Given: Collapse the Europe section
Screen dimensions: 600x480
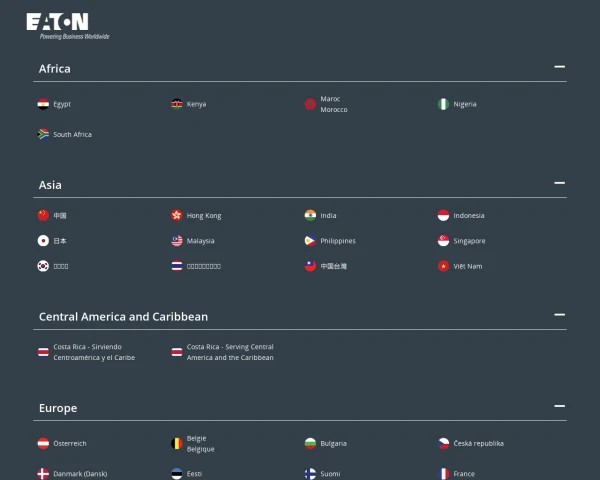Looking at the screenshot, I should tap(559, 407).
